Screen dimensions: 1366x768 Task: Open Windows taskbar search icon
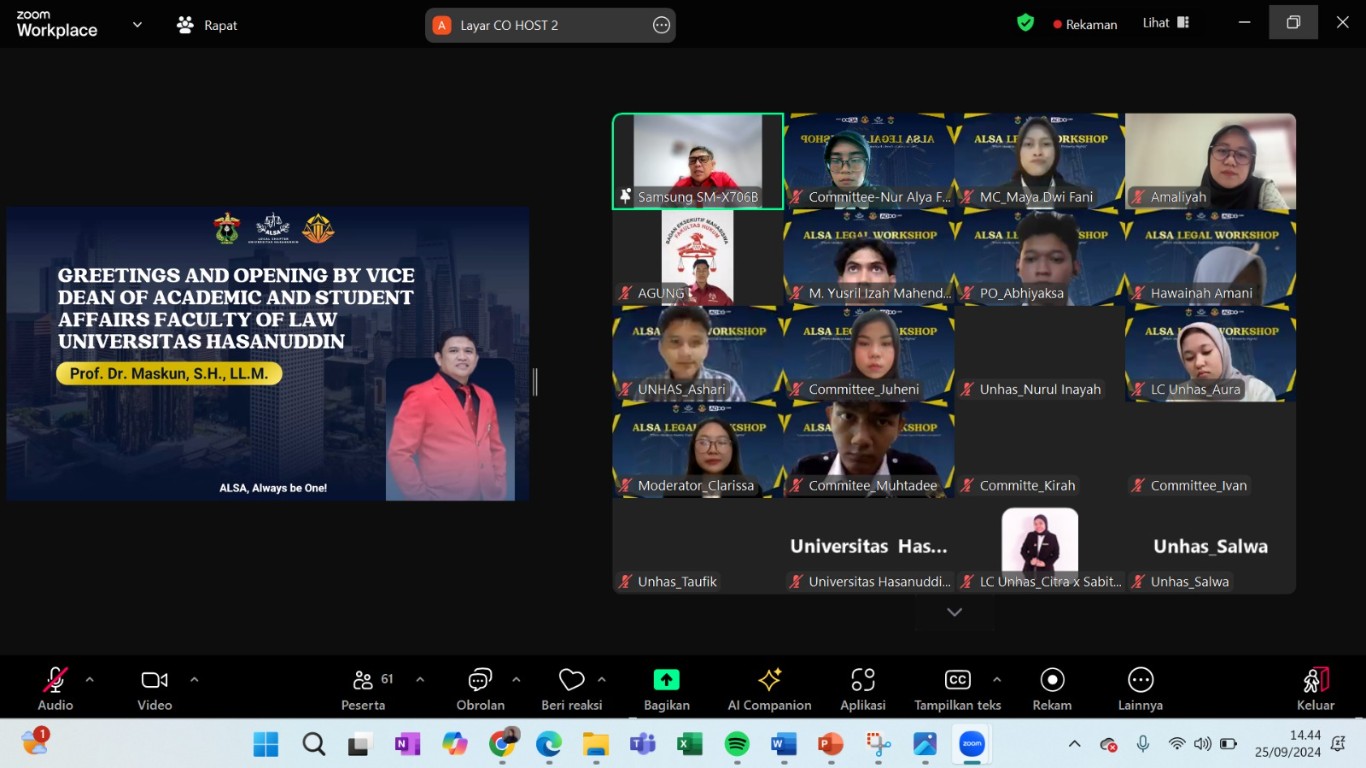(313, 744)
